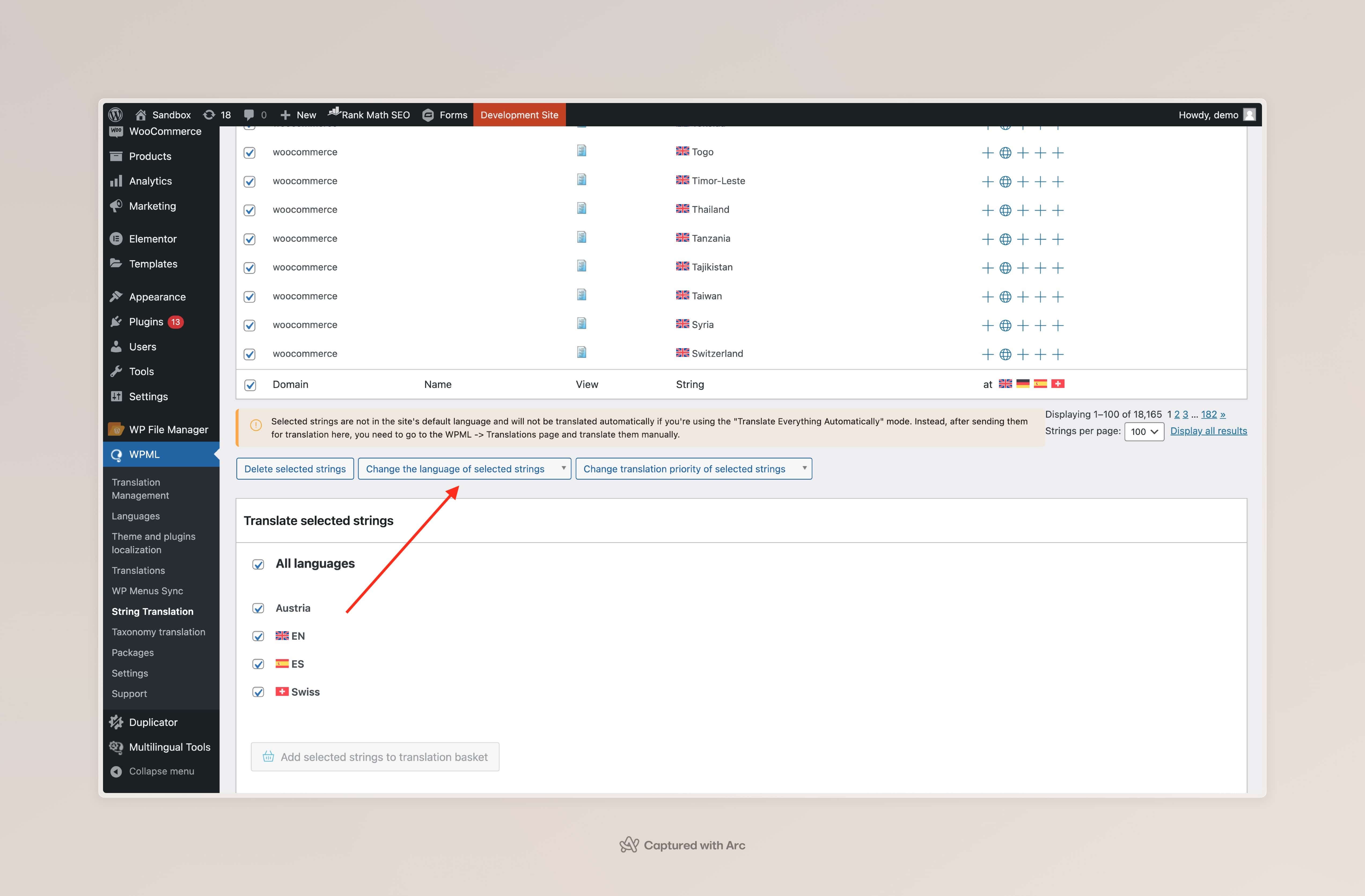Open the WPML Packages page
The height and width of the screenshot is (896, 1365).
click(x=133, y=653)
